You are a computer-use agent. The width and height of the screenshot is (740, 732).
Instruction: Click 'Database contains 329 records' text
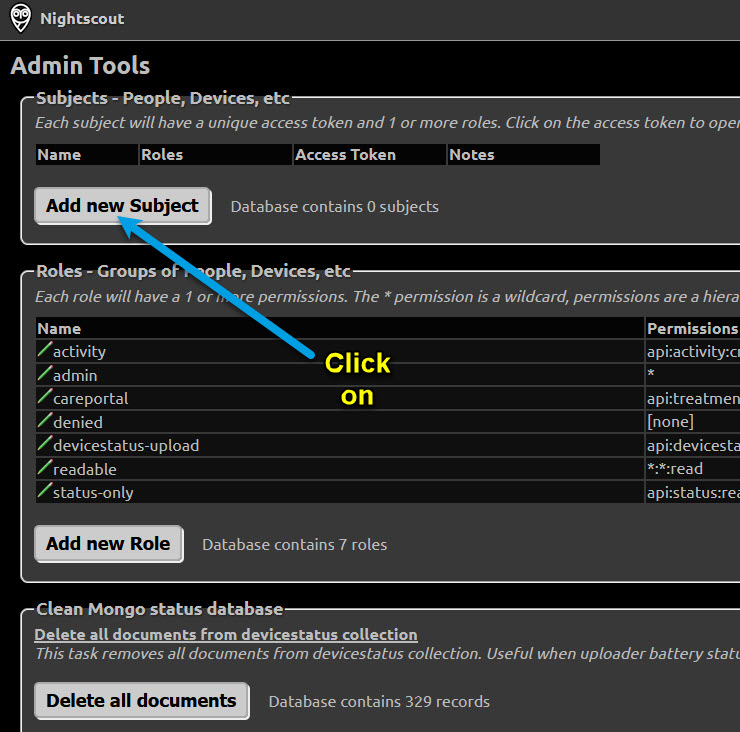tap(379, 702)
